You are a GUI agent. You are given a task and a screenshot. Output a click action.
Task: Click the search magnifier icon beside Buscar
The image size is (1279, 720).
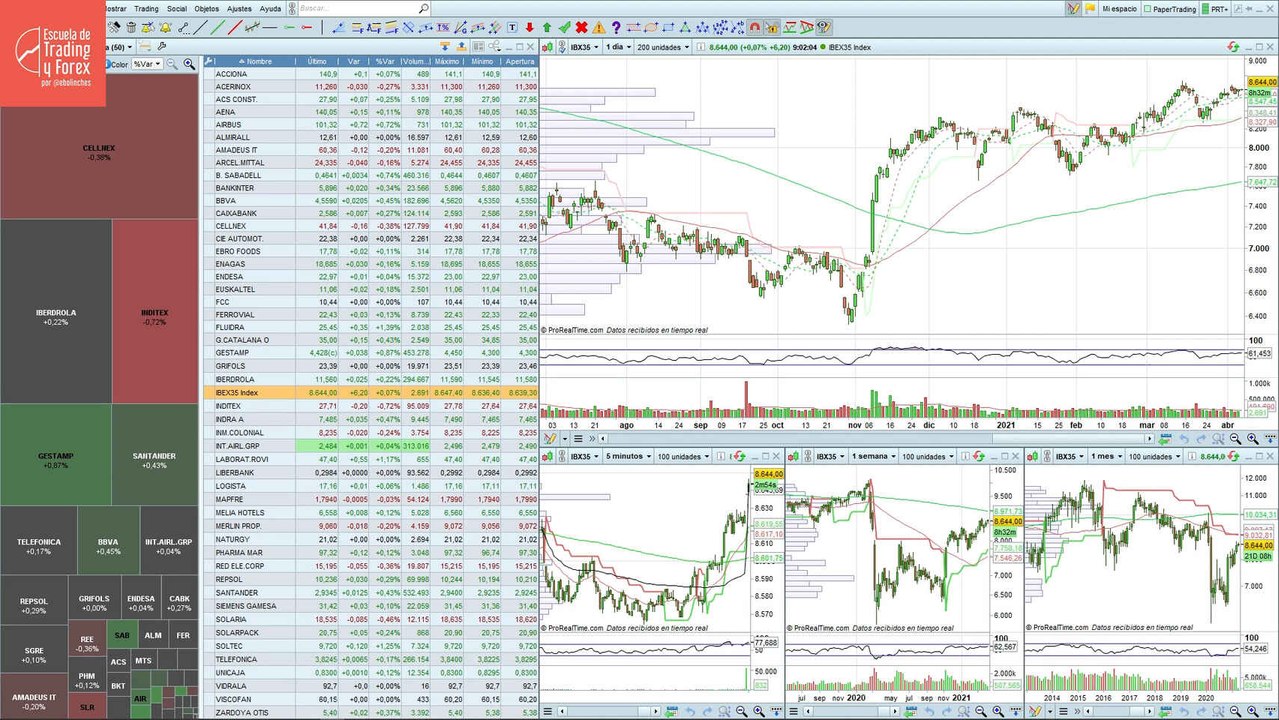click(x=424, y=8)
